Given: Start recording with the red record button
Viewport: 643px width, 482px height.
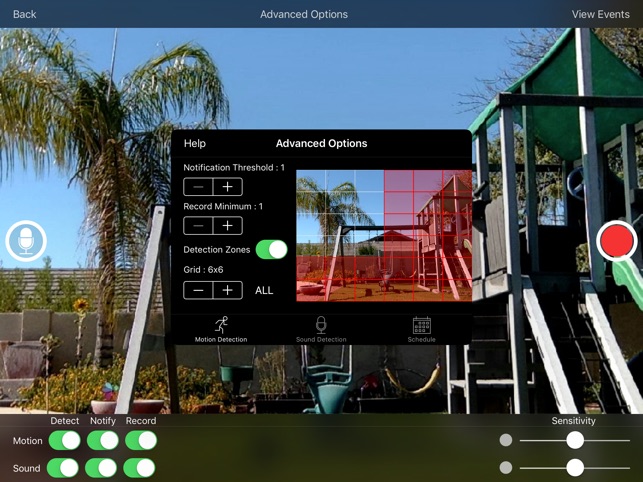Looking at the screenshot, I should (x=616, y=241).
